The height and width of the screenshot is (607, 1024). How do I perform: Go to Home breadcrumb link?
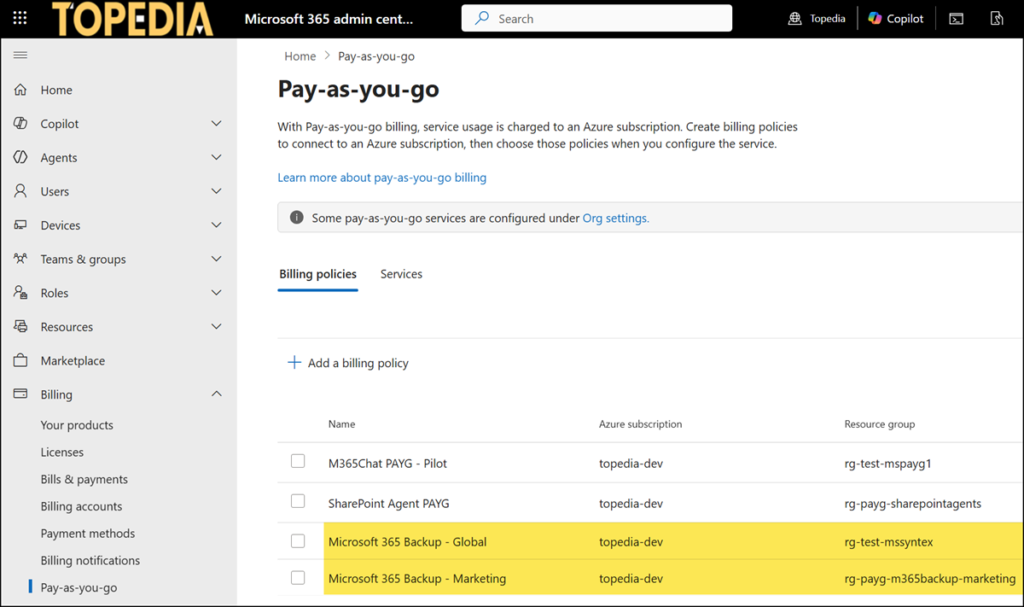300,56
